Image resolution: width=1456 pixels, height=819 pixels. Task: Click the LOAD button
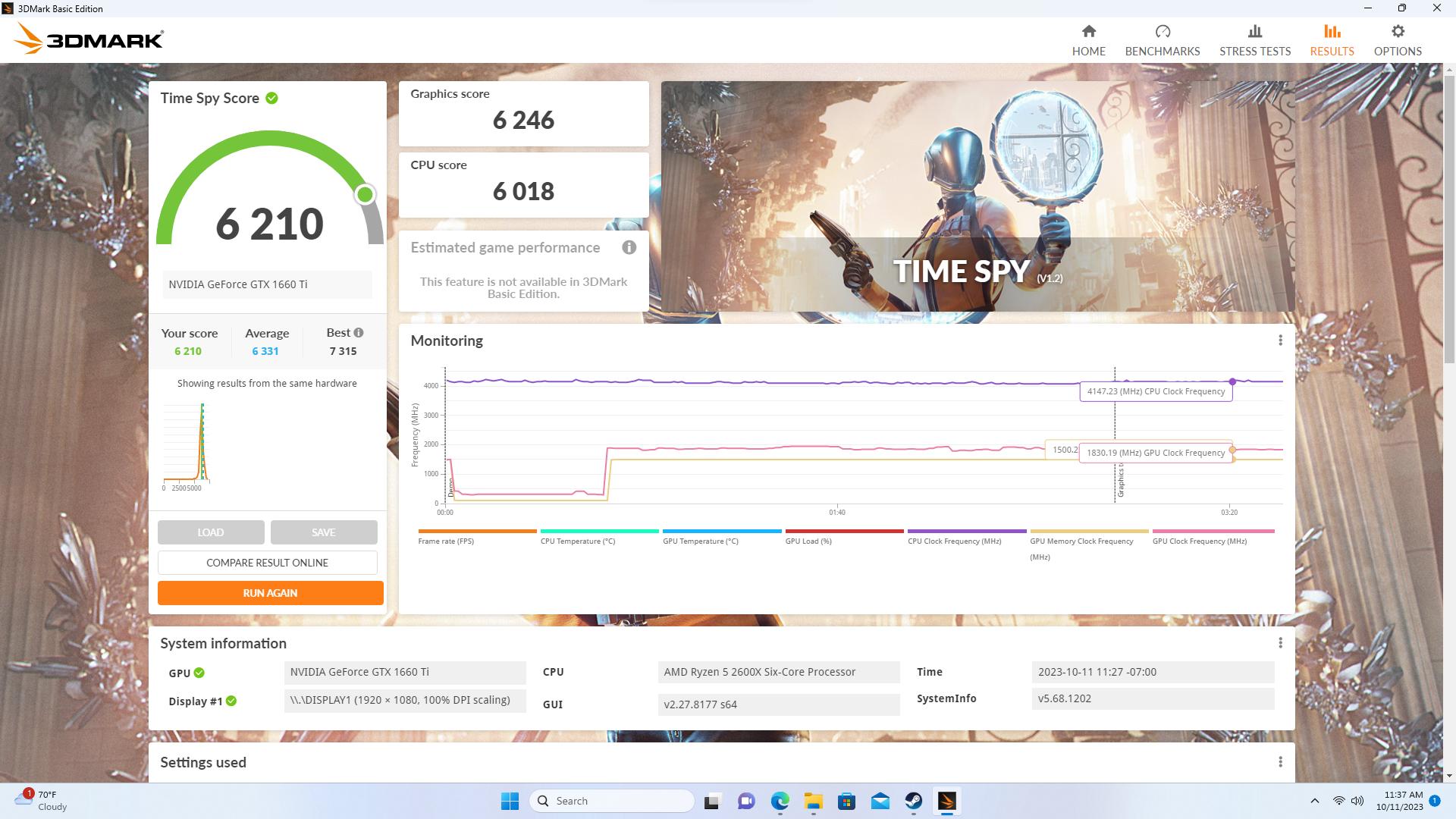point(211,532)
